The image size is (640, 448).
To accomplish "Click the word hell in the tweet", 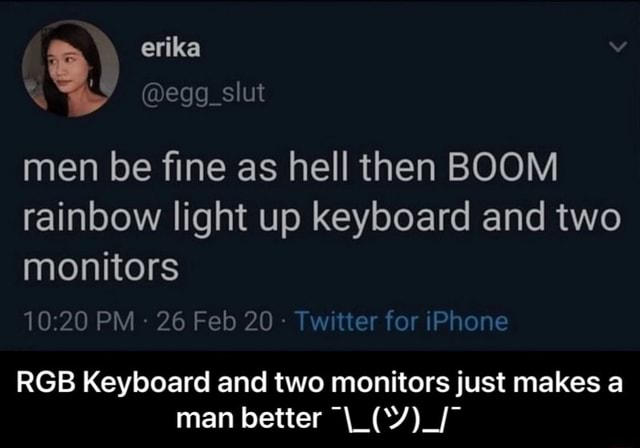I will click(x=318, y=167).
